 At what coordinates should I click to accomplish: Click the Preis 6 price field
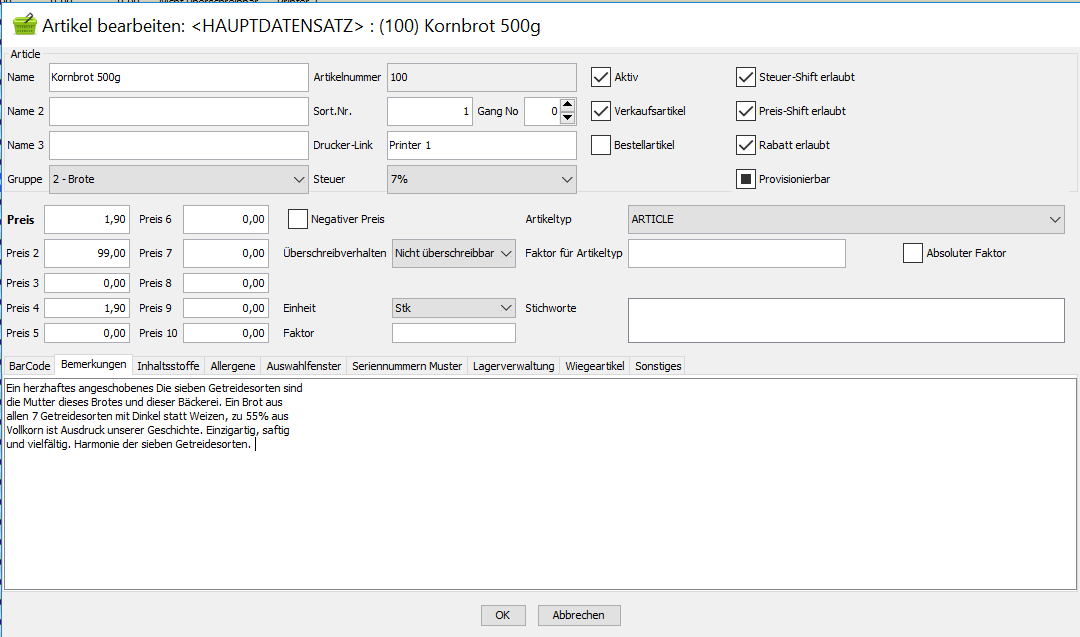tap(226, 219)
